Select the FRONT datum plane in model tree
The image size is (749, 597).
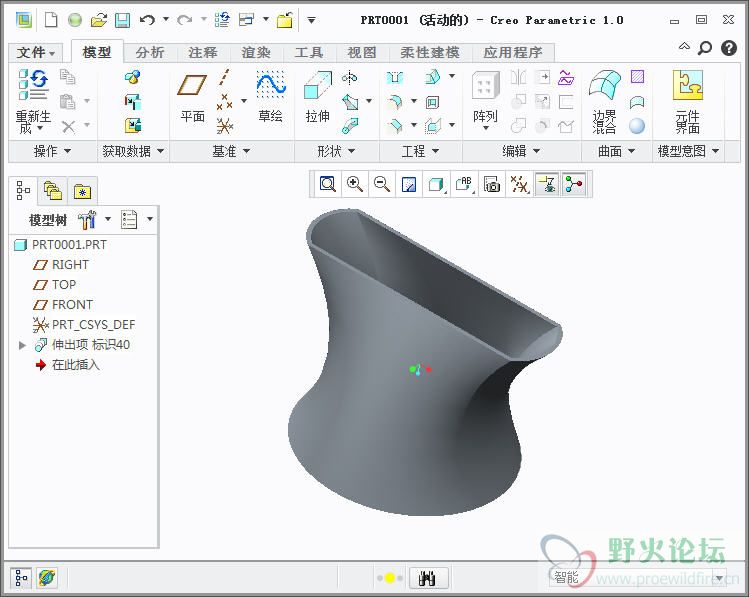(72, 305)
